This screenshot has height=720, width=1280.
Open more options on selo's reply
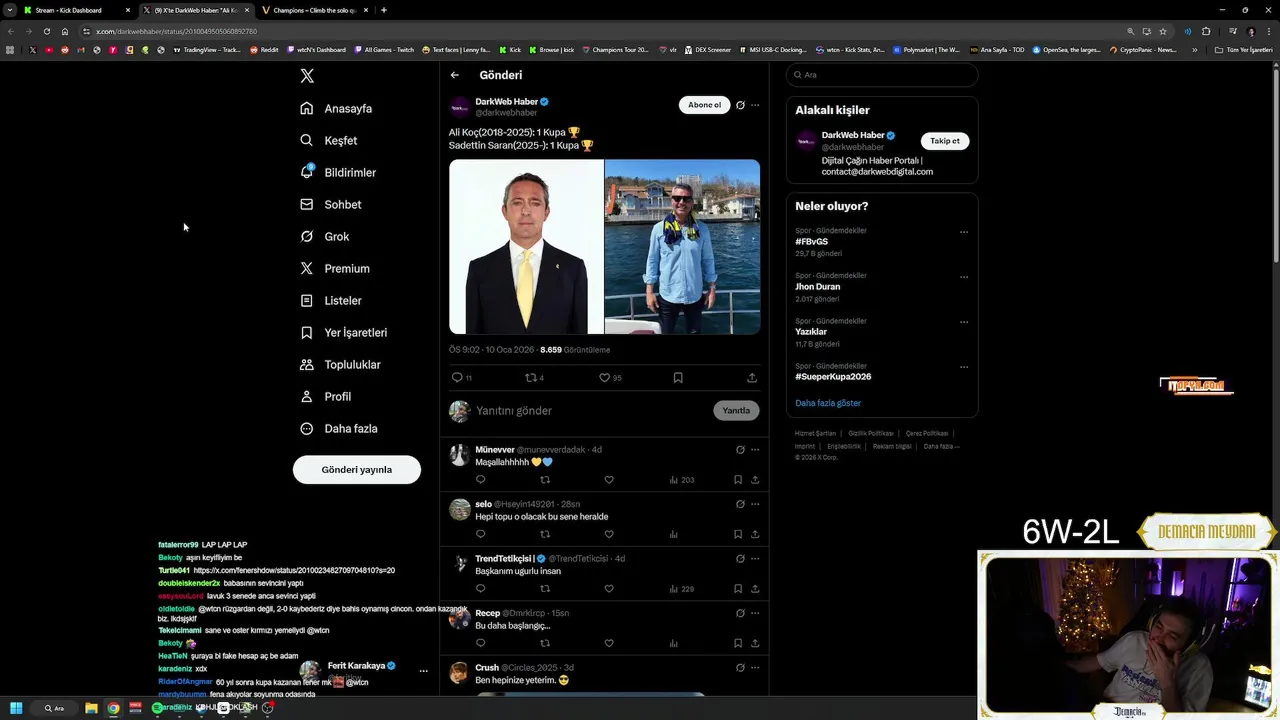[x=755, y=504]
